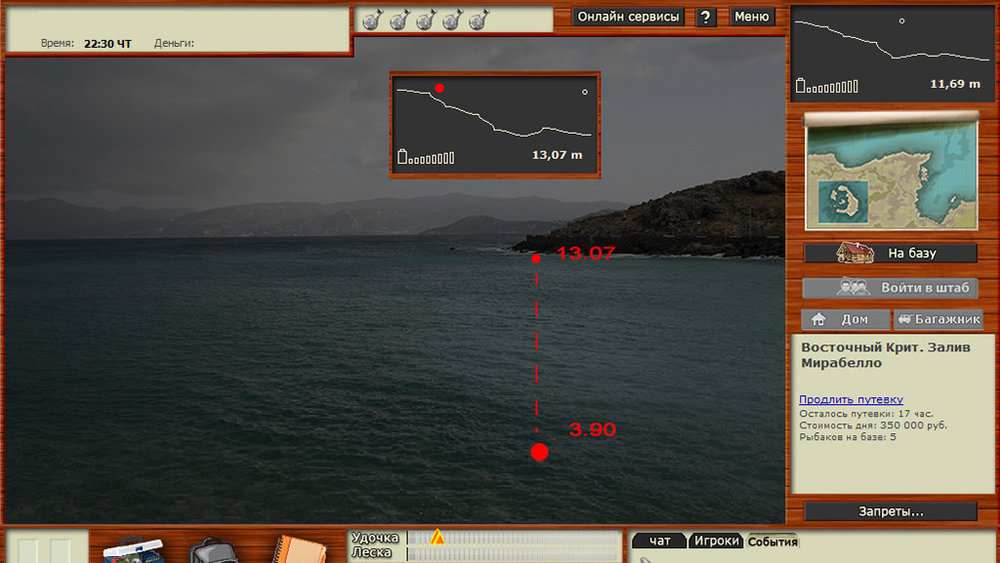Open the Багажник trunk button
The width and height of the screenshot is (1000, 563).
tap(937, 320)
